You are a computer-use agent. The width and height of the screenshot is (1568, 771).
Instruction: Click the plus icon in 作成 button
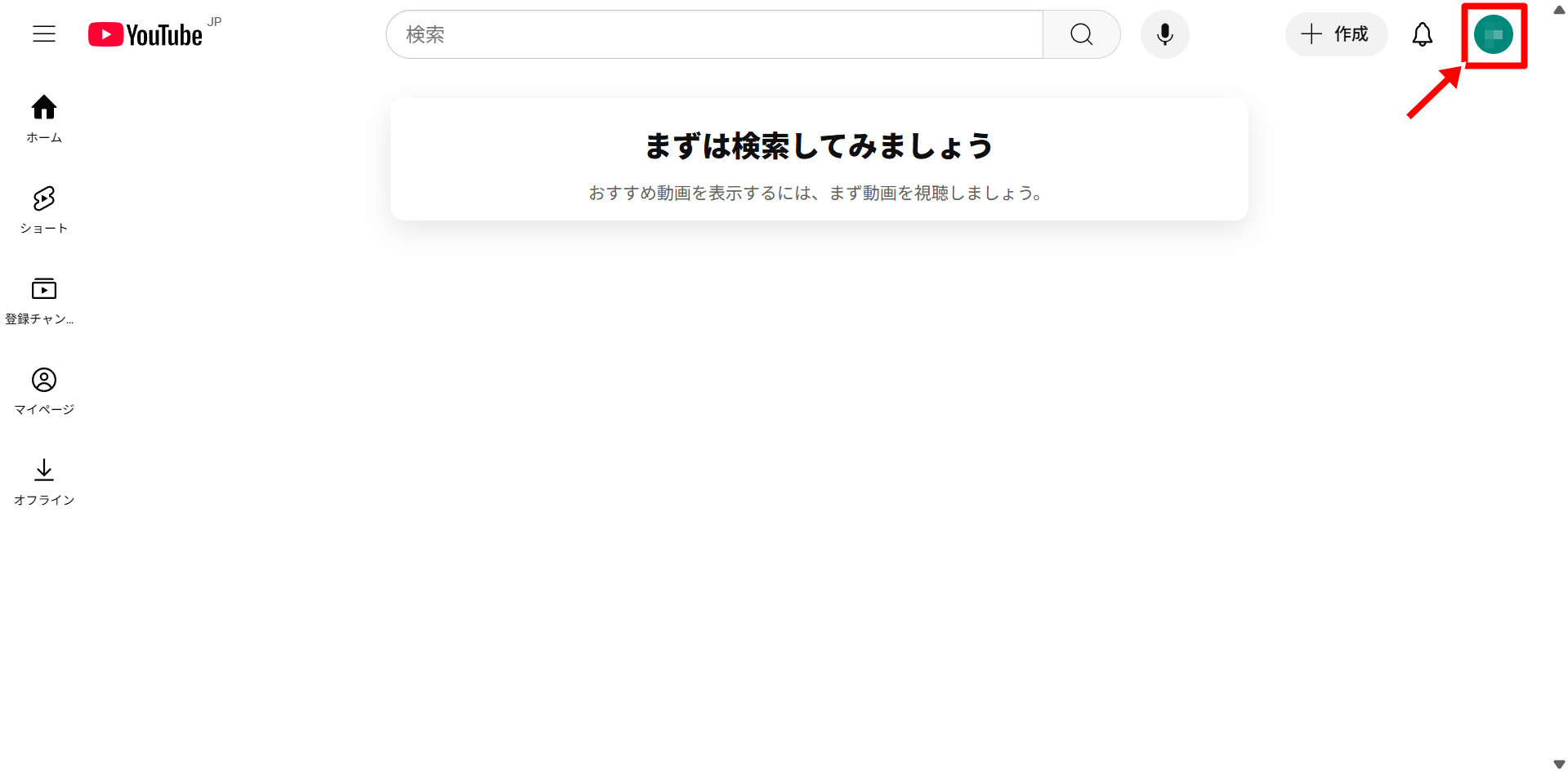coord(1311,34)
